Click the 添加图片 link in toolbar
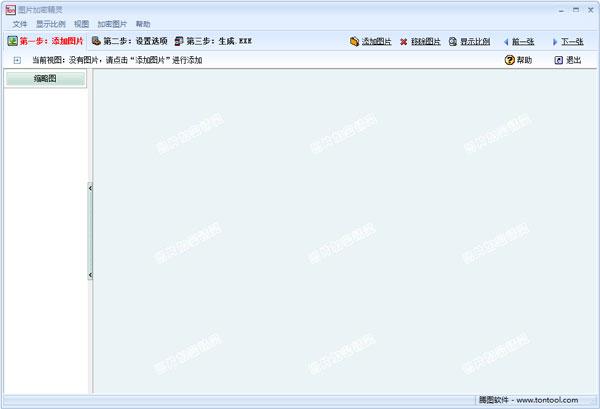The image size is (600, 409). [x=377, y=41]
